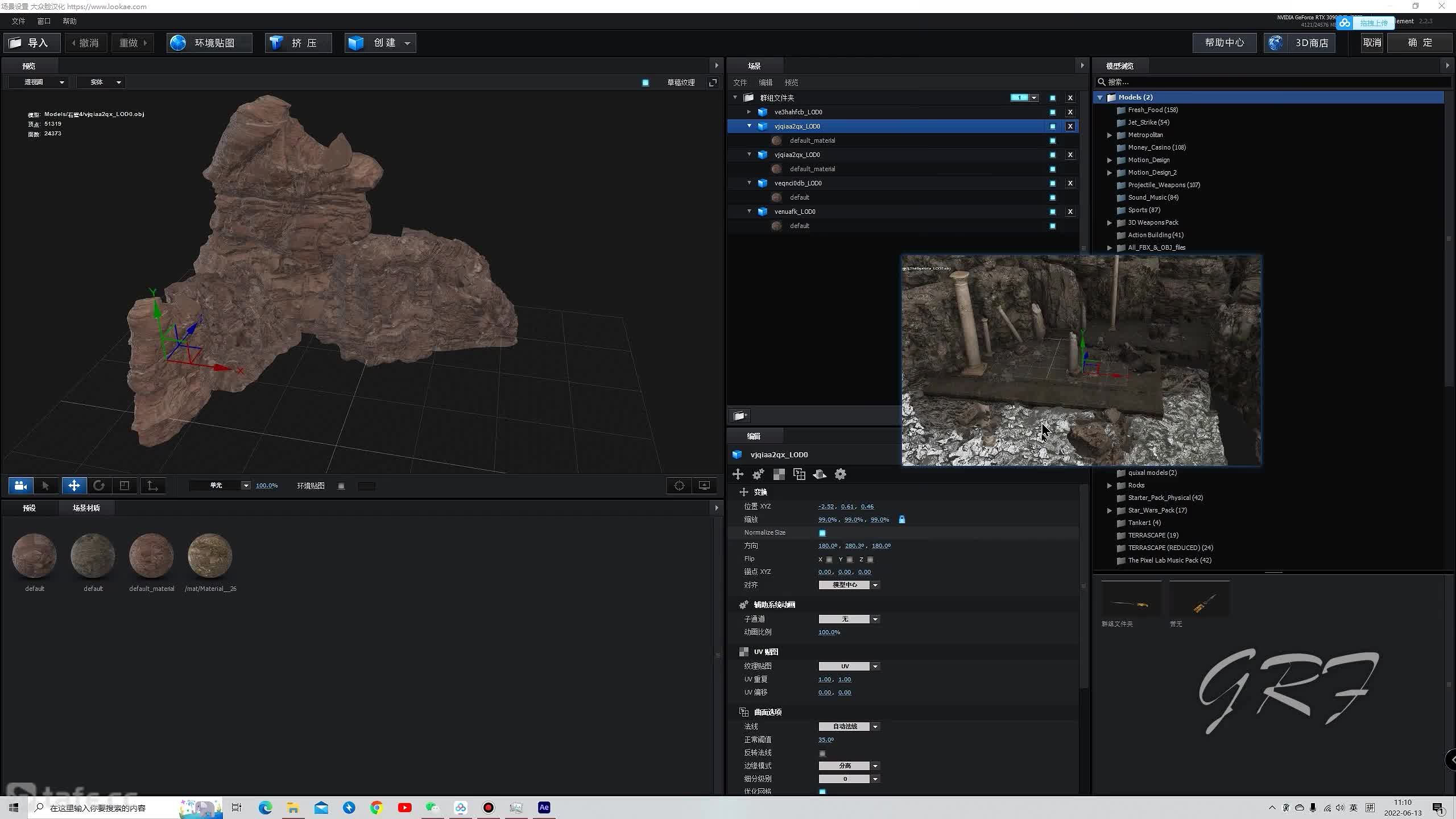Click the target focus icon in preview

679,486
